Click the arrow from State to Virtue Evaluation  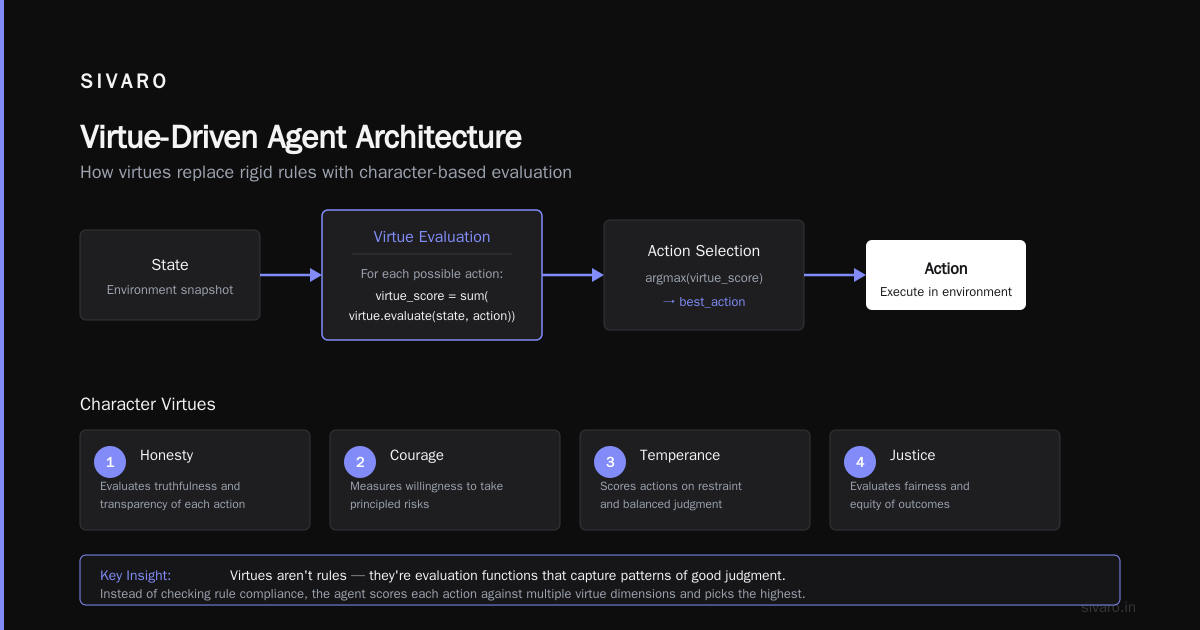tap(291, 275)
